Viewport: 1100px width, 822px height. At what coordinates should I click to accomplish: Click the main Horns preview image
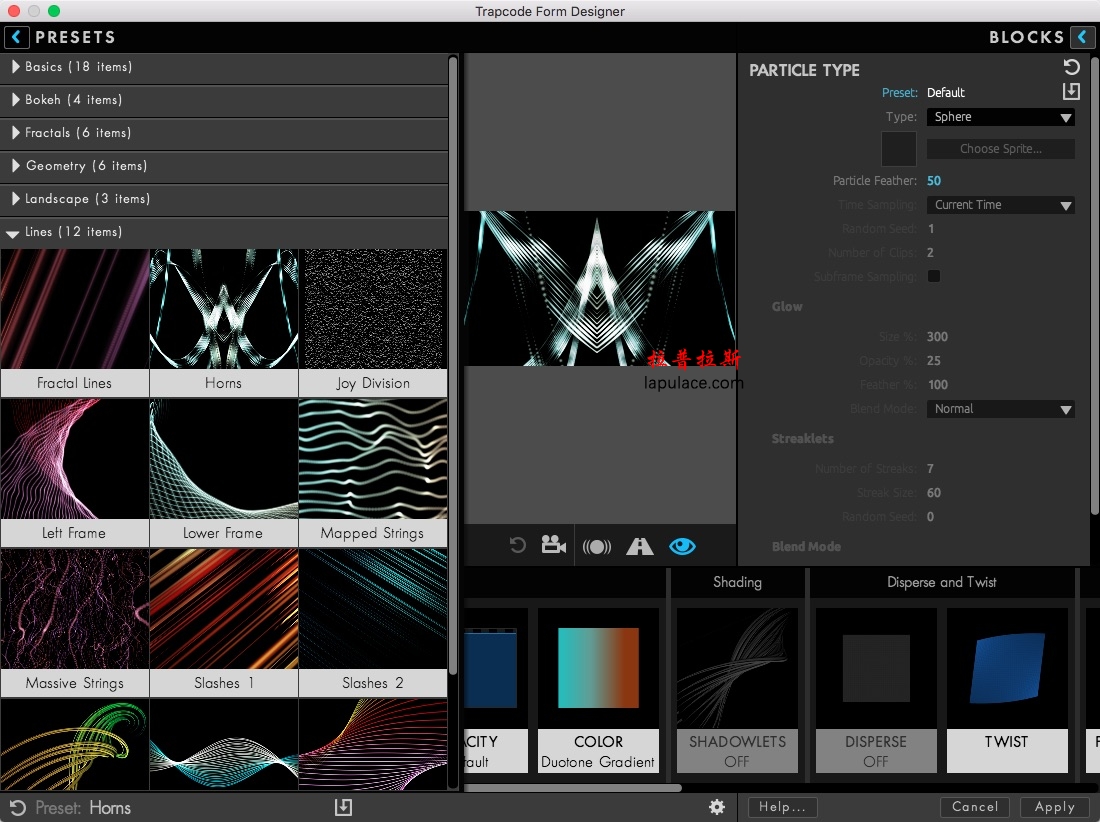[x=600, y=288]
